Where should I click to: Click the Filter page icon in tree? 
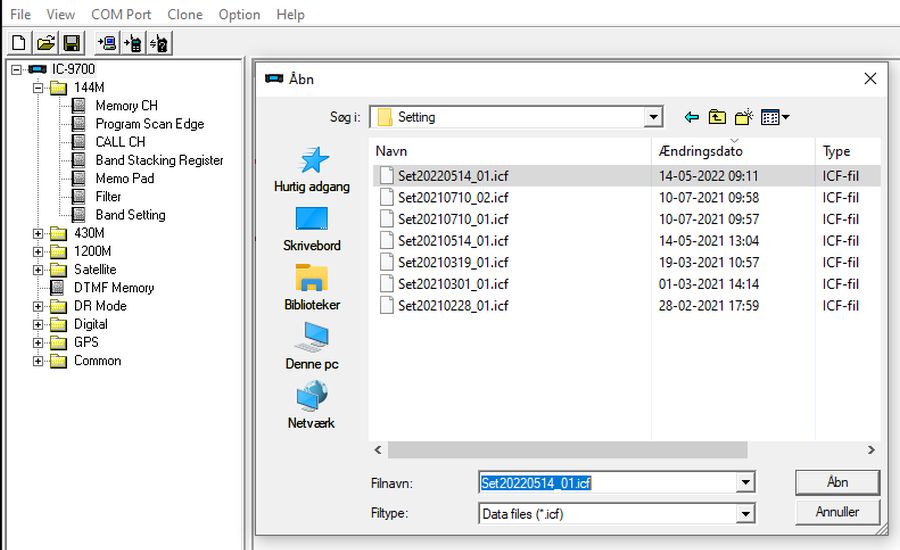[79, 197]
